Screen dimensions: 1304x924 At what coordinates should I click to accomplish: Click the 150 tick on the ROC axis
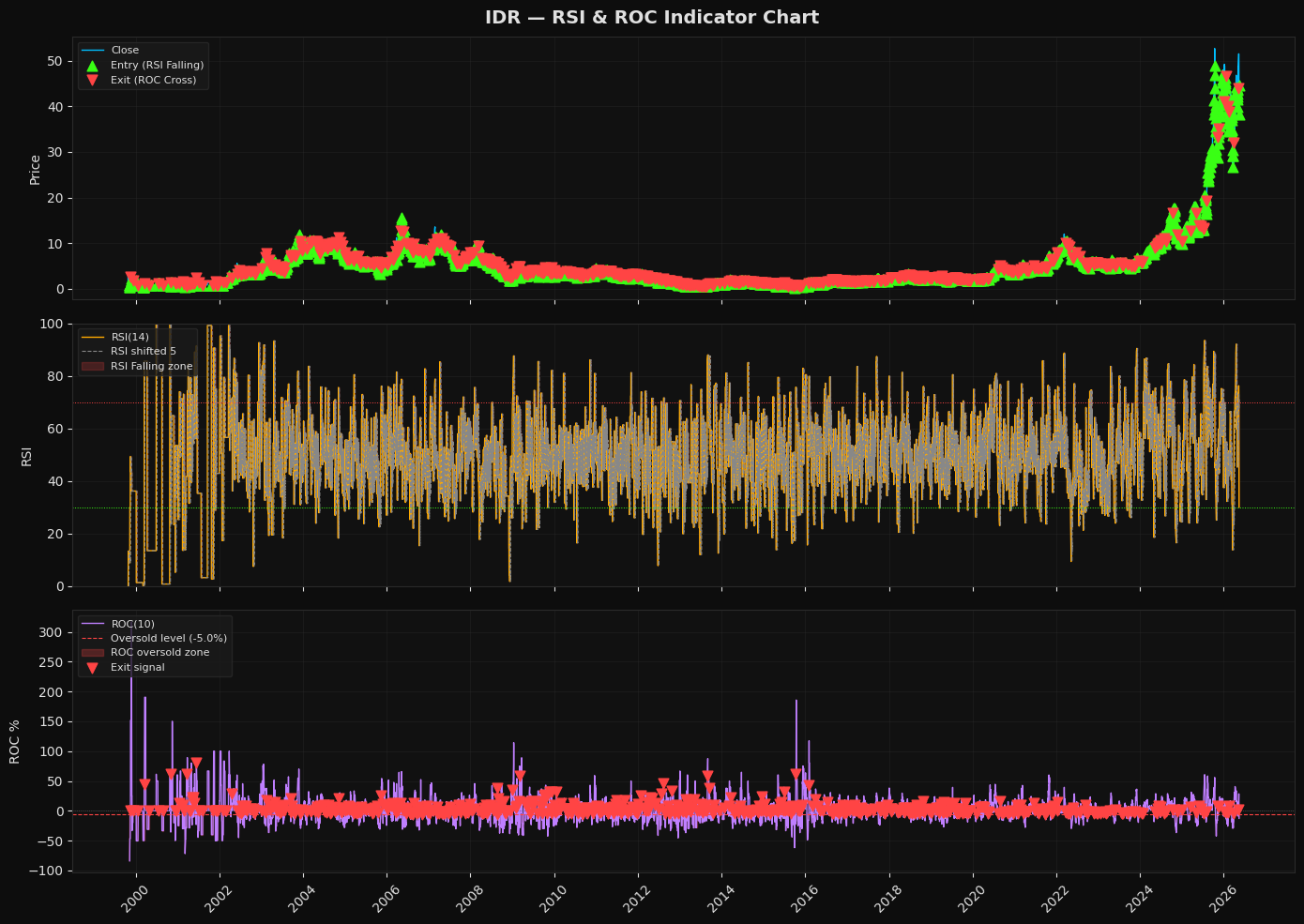(x=52, y=722)
